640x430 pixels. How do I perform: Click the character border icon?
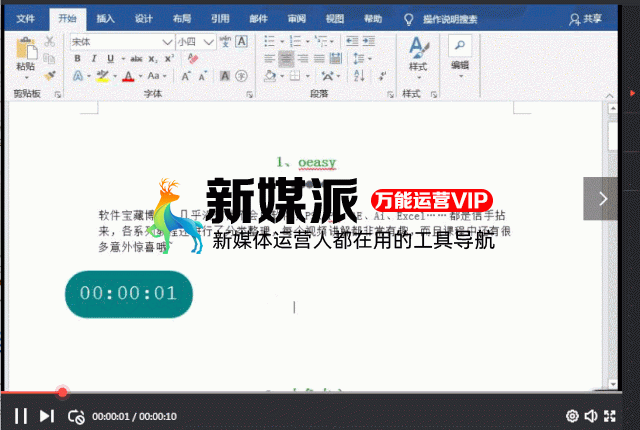[x=242, y=41]
